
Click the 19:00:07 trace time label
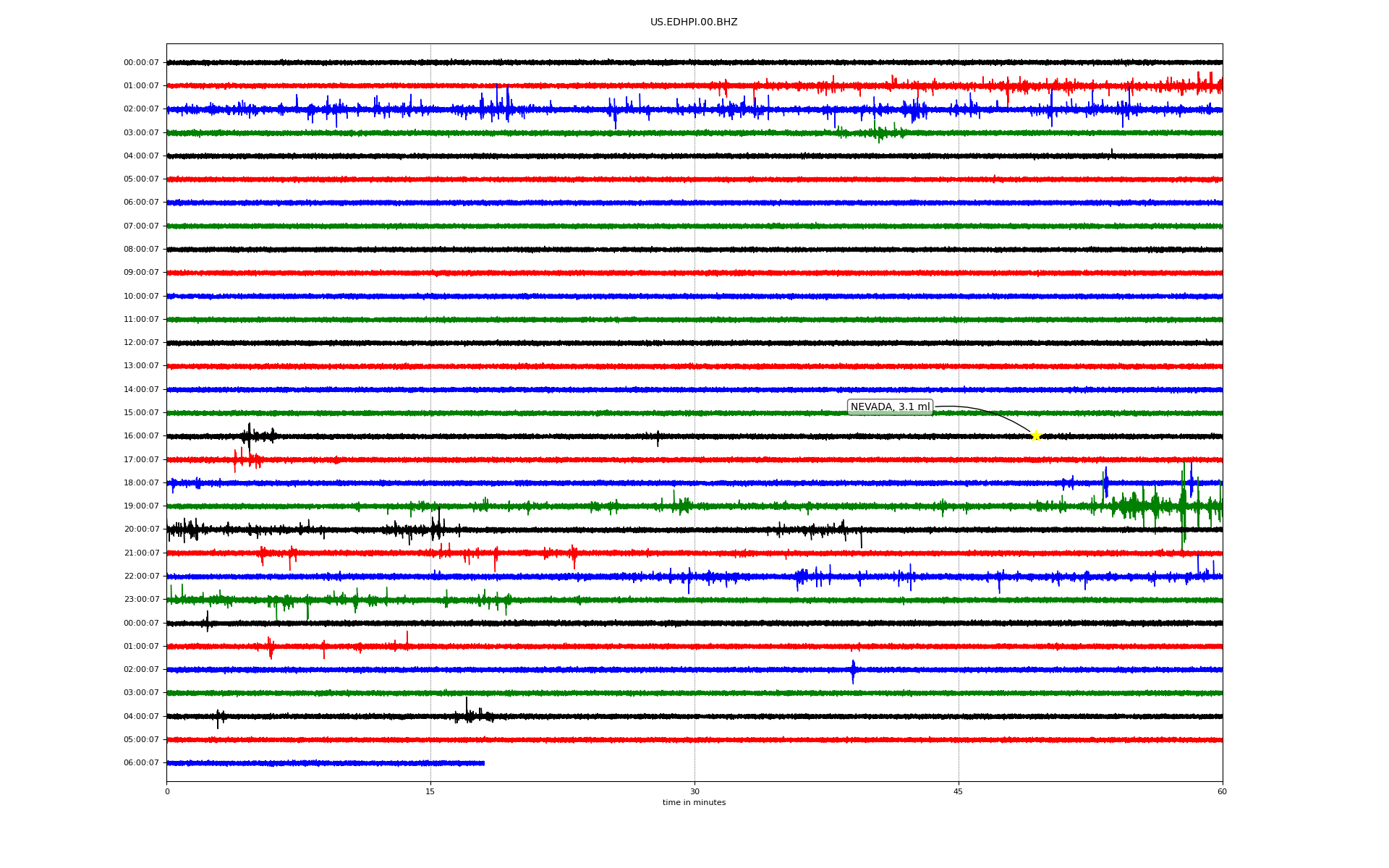pyautogui.click(x=141, y=506)
